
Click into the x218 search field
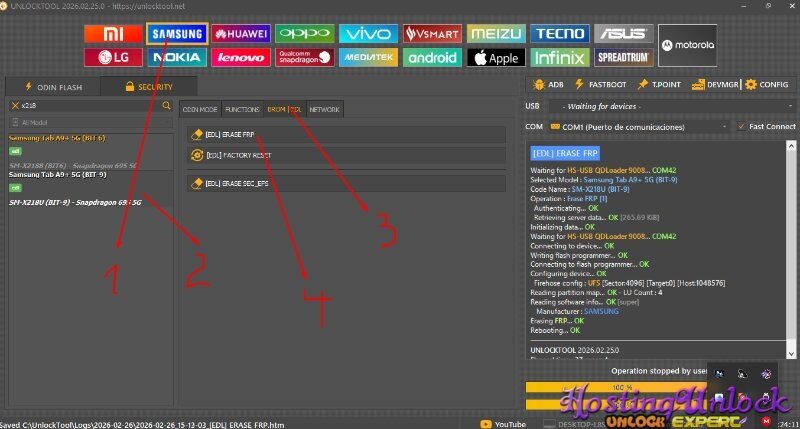[89, 105]
